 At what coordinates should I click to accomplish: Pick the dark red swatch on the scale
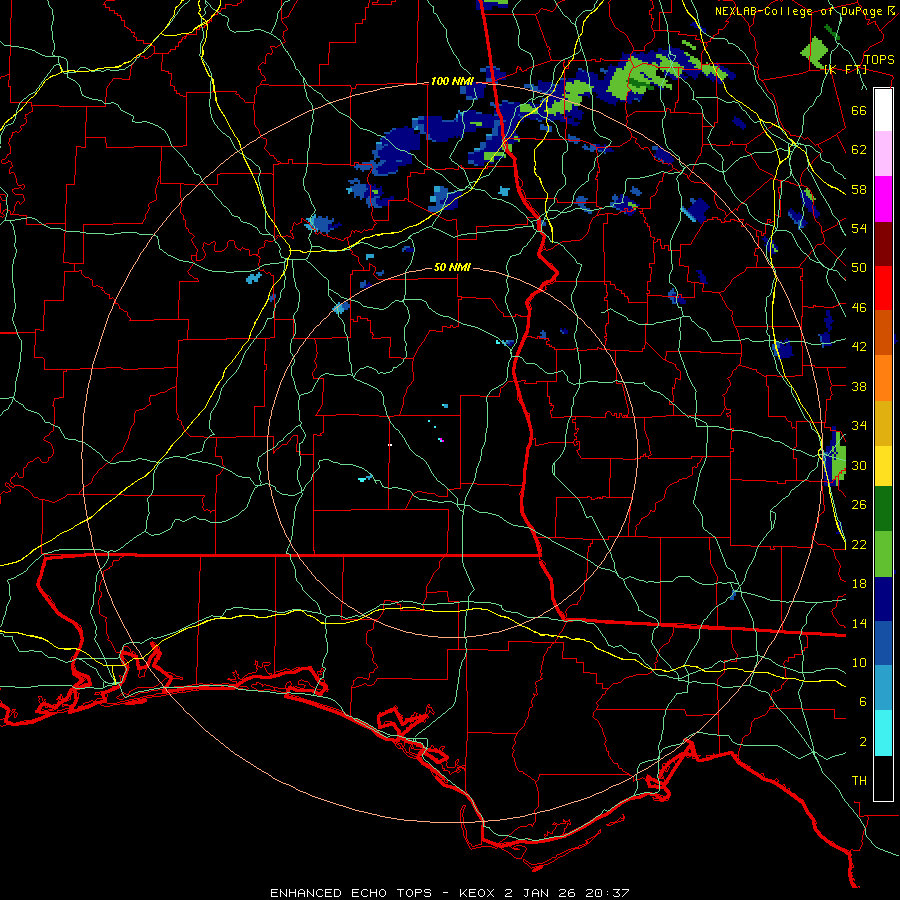point(883,244)
